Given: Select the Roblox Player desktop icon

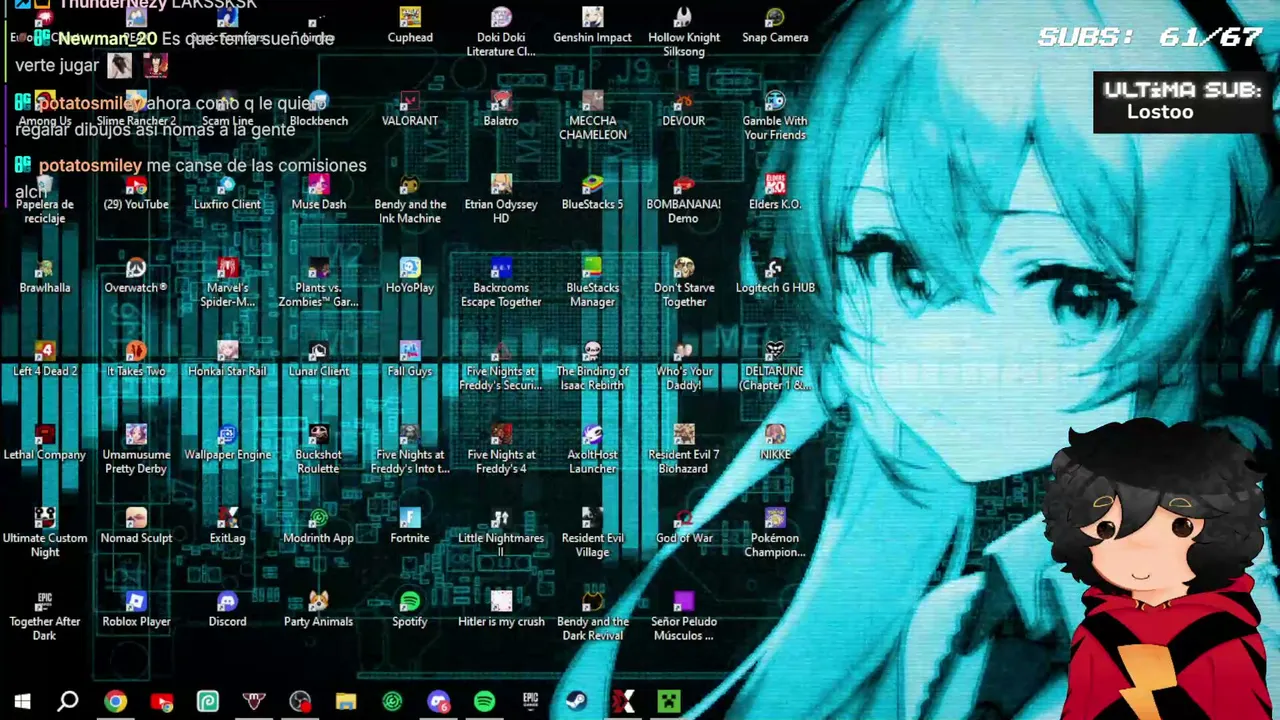Looking at the screenshot, I should click(x=136, y=610).
